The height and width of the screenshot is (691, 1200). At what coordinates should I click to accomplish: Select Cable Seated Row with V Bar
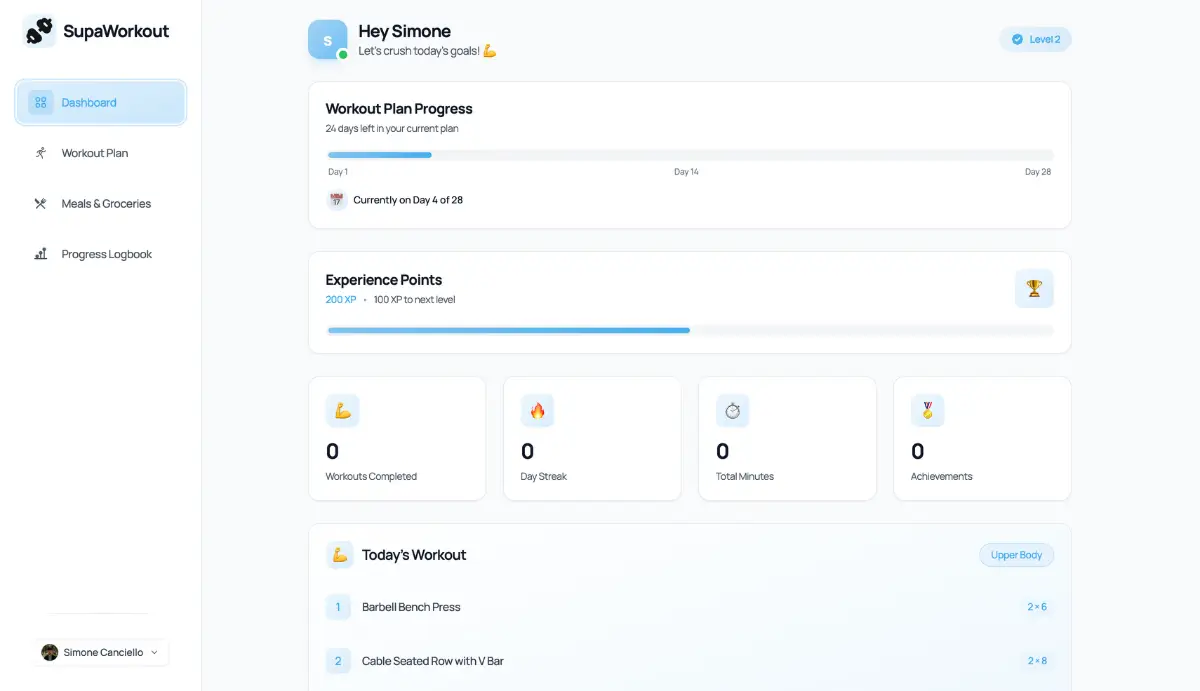432,661
